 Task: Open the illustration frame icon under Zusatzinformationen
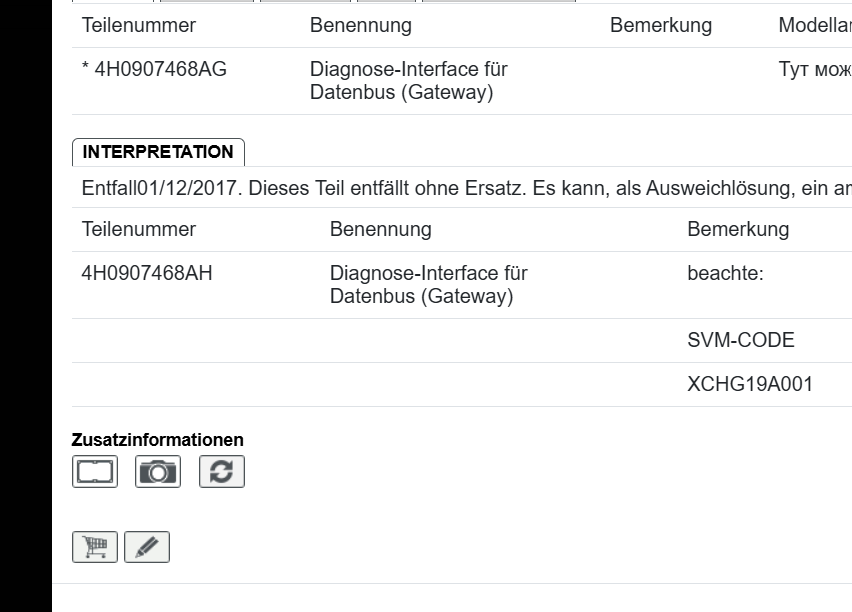97,472
